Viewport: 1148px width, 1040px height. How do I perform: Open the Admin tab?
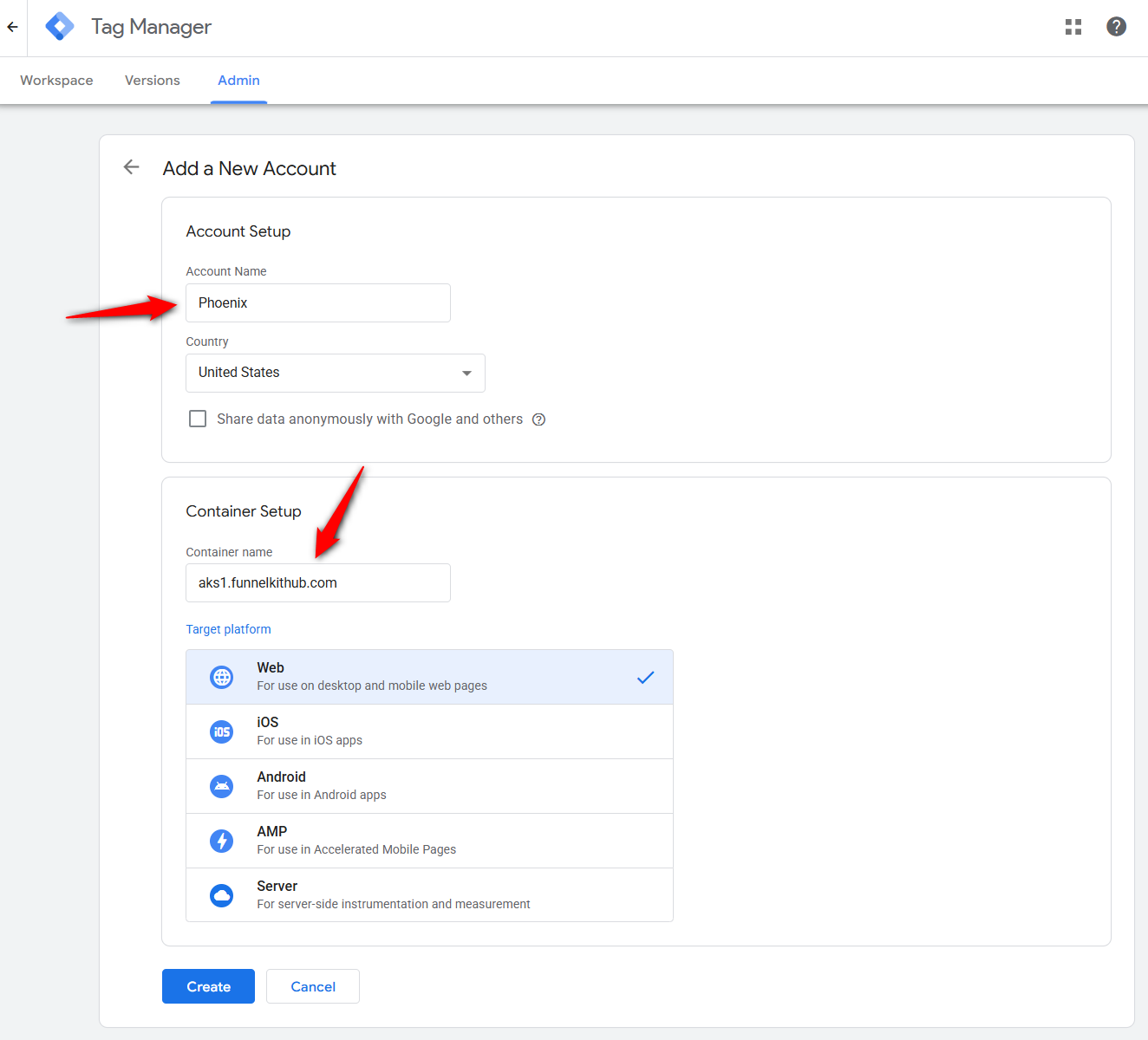238,81
